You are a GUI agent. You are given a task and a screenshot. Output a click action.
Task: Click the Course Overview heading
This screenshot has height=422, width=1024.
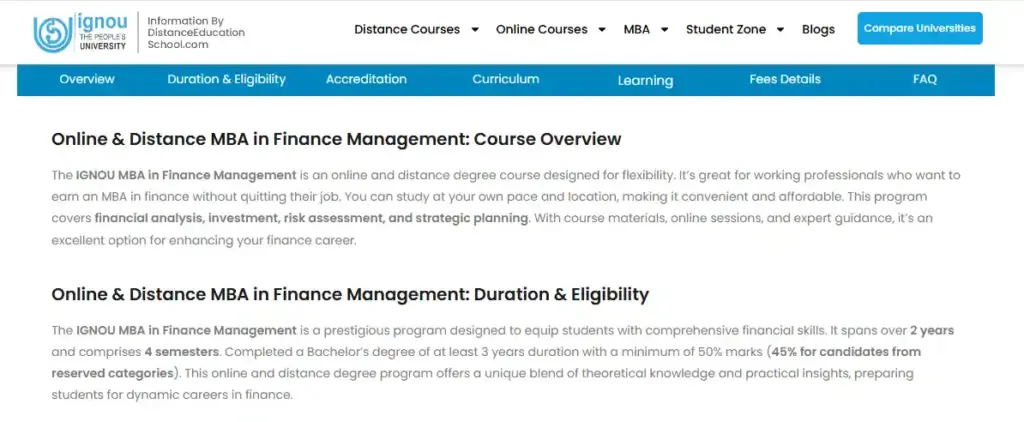click(x=336, y=139)
